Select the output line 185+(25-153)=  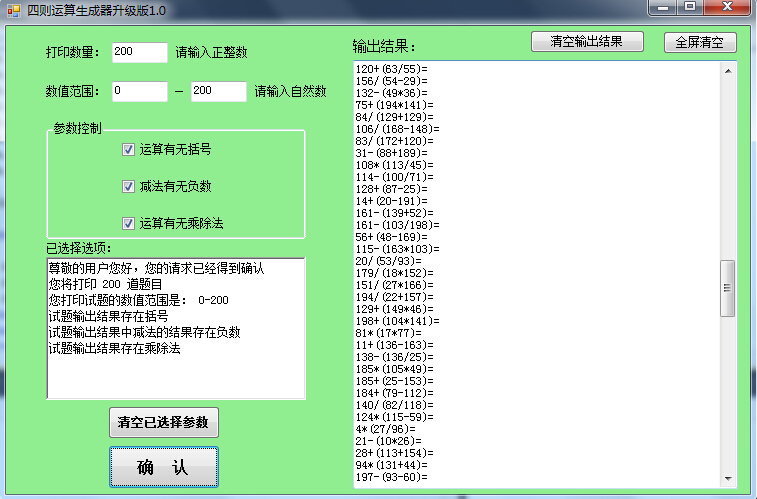coord(394,381)
